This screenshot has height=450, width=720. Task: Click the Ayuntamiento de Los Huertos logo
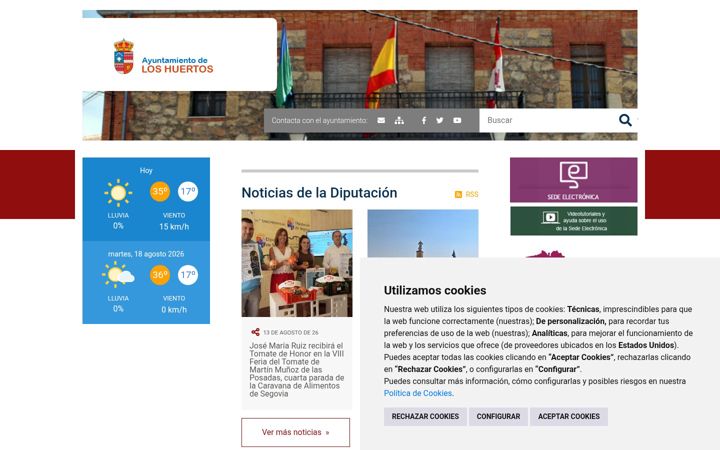(x=163, y=57)
